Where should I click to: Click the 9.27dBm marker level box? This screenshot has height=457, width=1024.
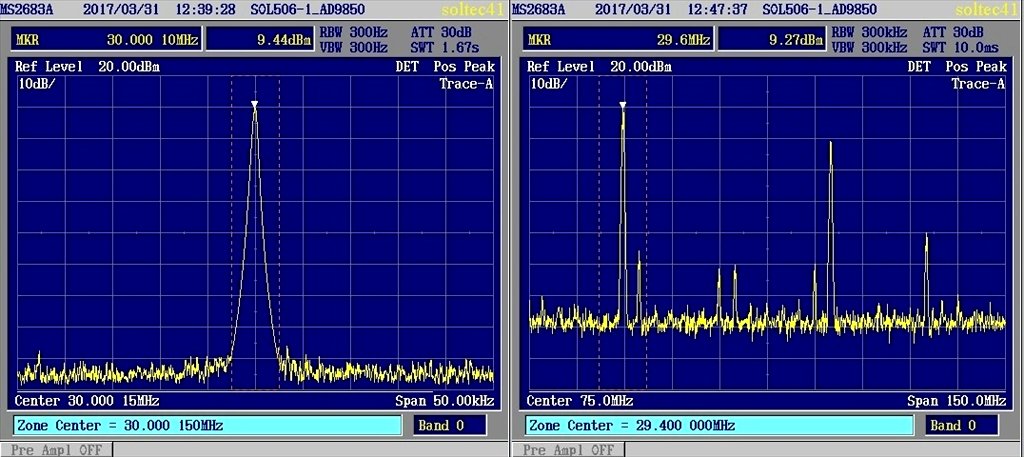[x=772, y=40]
